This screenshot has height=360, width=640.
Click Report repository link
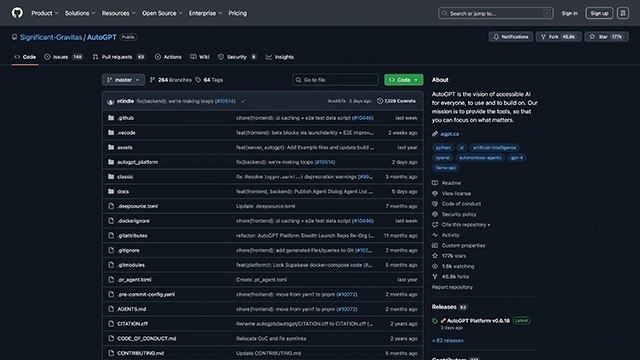(x=452, y=287)
